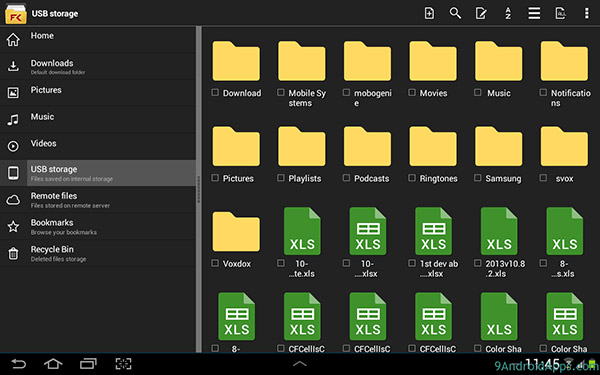600x375 pixels.
Task: Open the search magnifier icon
Action: pos(455,13)
